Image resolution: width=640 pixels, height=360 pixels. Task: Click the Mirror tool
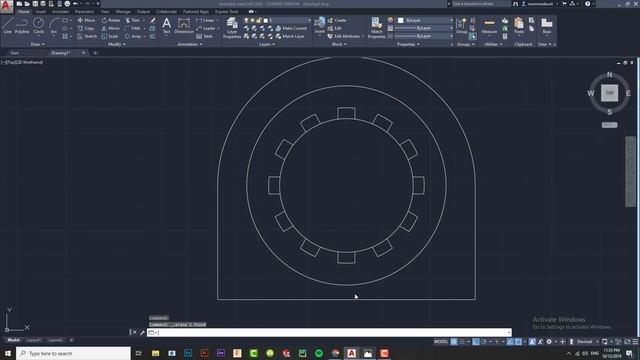[x=111, y=28]
